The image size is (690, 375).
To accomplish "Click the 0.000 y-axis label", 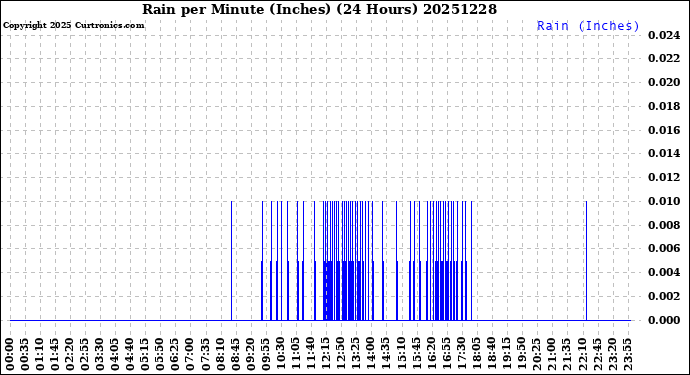I will tap(664, 320).
